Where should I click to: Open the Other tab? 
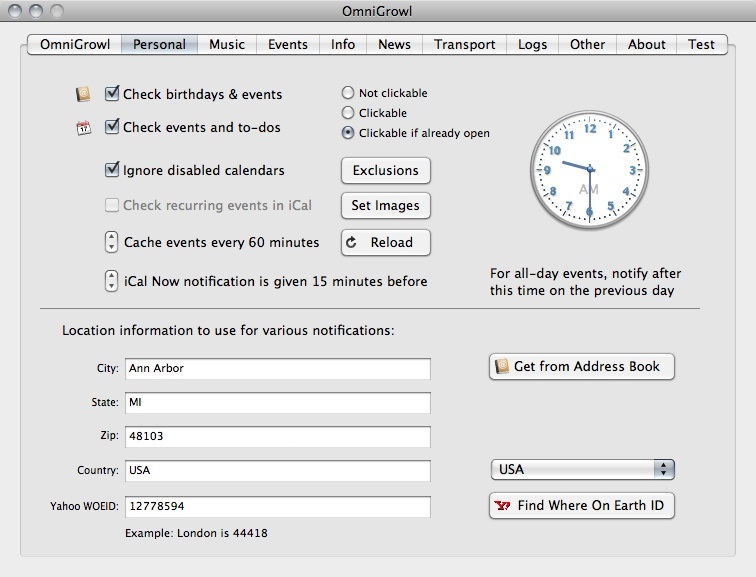(x=587, y=44)
